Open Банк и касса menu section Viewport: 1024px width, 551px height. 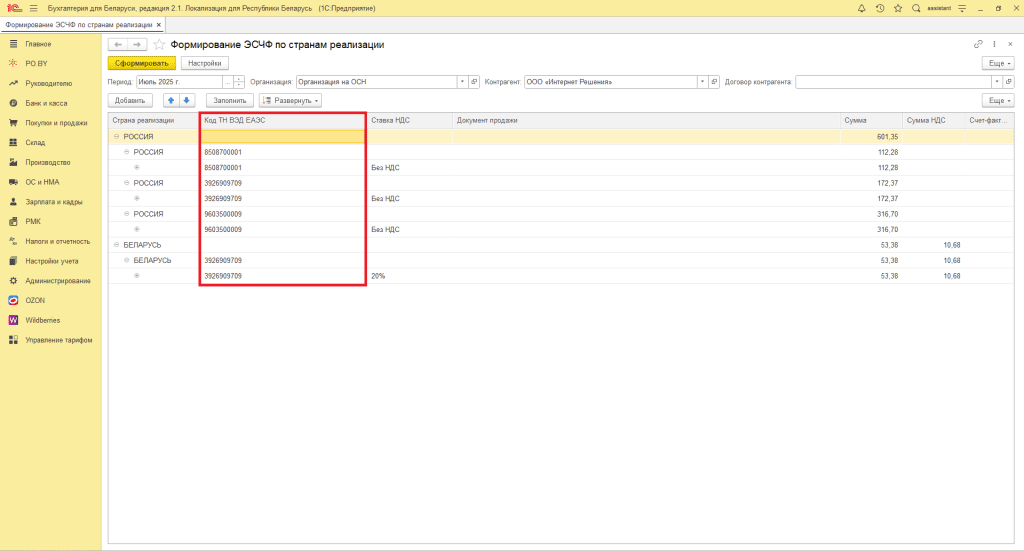(x=46, y=103)
